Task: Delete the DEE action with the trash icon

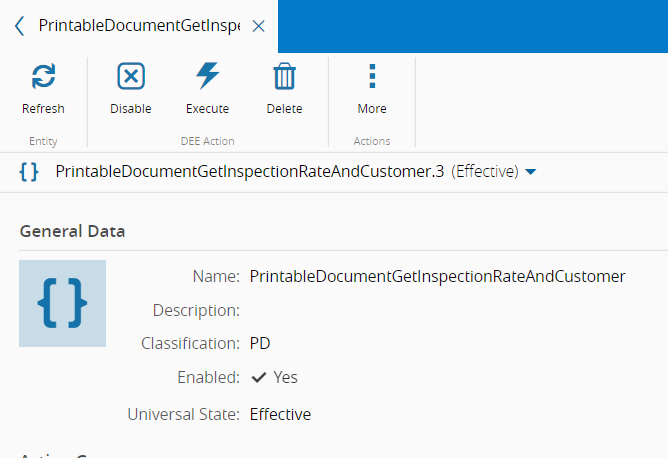Action: 284,77
